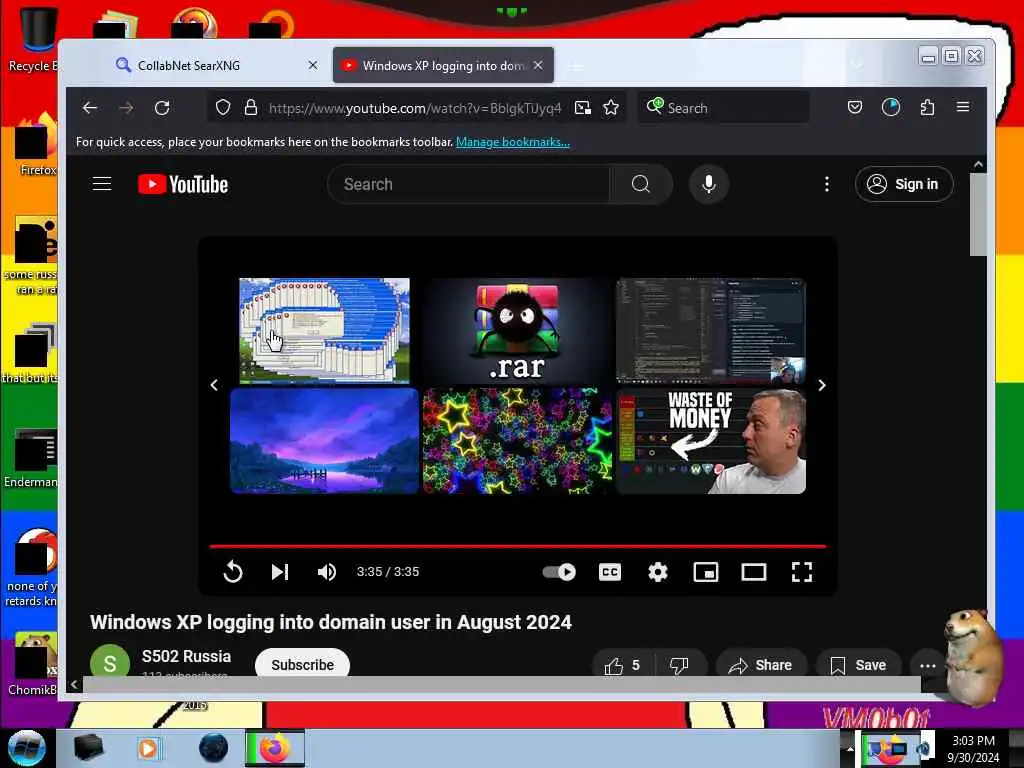Viewport: 1024px width, 768px height.
Task: Open the Firefox account profile icon
Action: pos(891,107)
